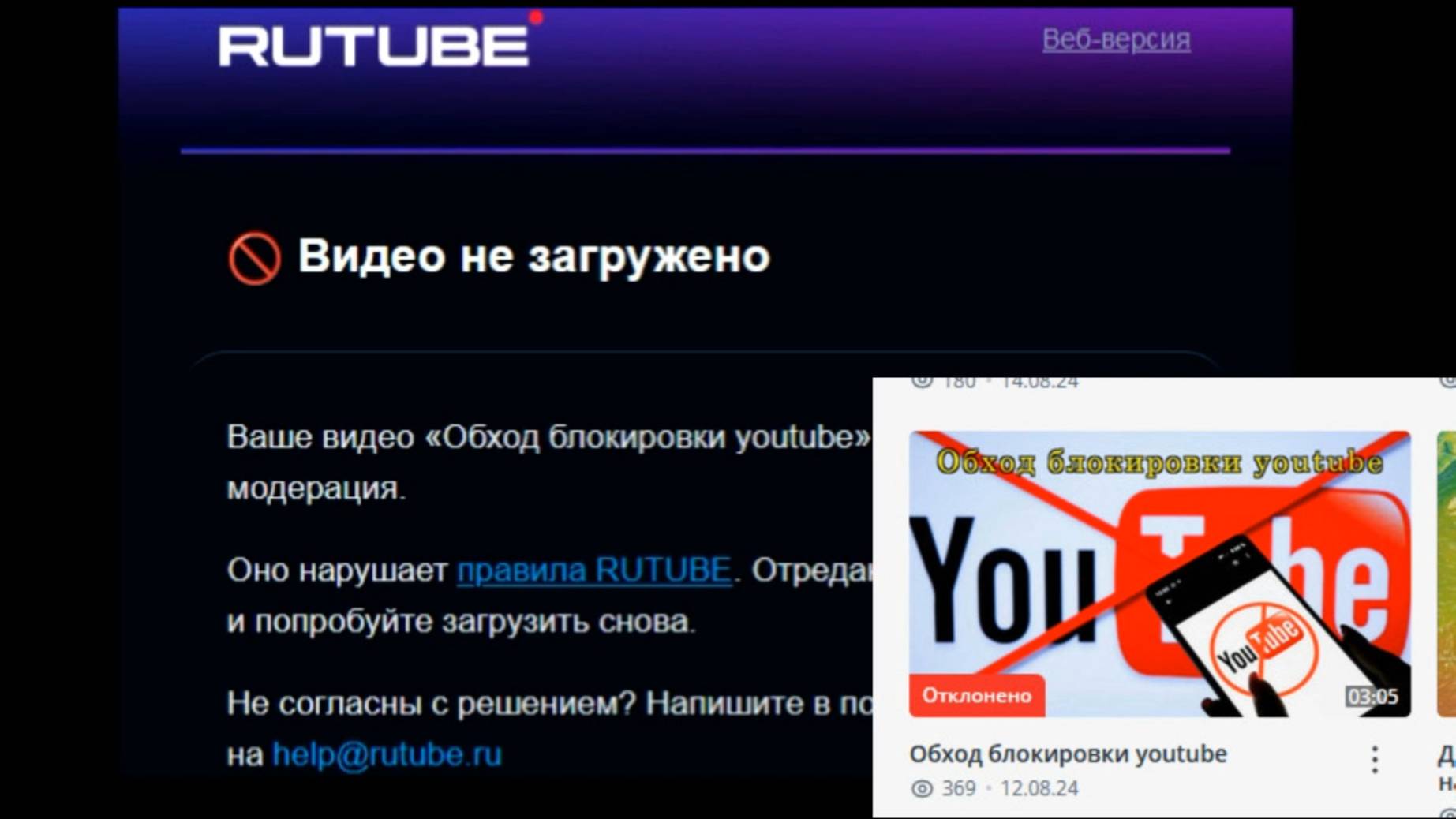Screen dimensions: 1456x819
Task: Click the 369 view count
Action: [x=959, y=788]
